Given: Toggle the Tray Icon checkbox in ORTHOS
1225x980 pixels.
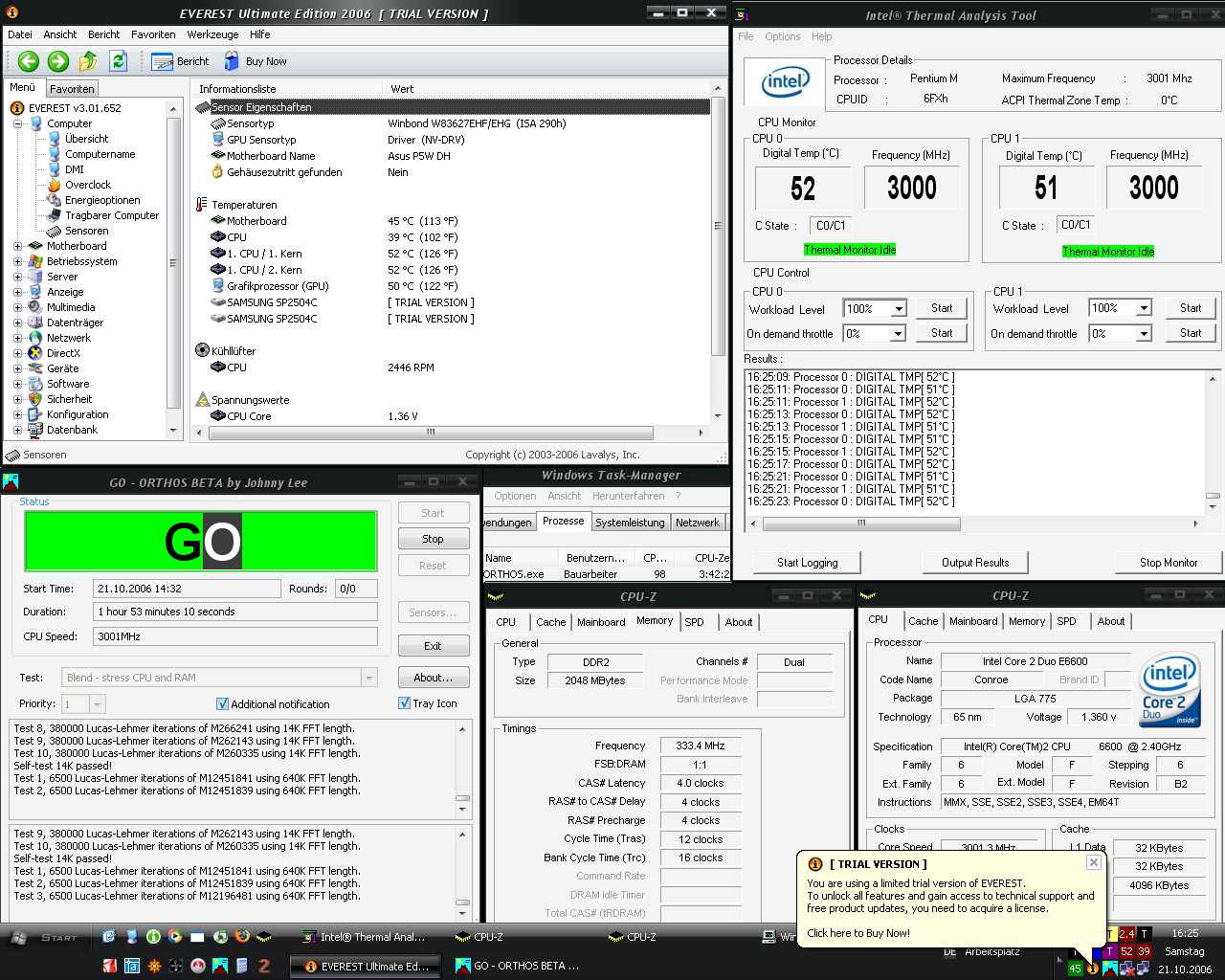Looking at the screenshot, I should point(404,702).
